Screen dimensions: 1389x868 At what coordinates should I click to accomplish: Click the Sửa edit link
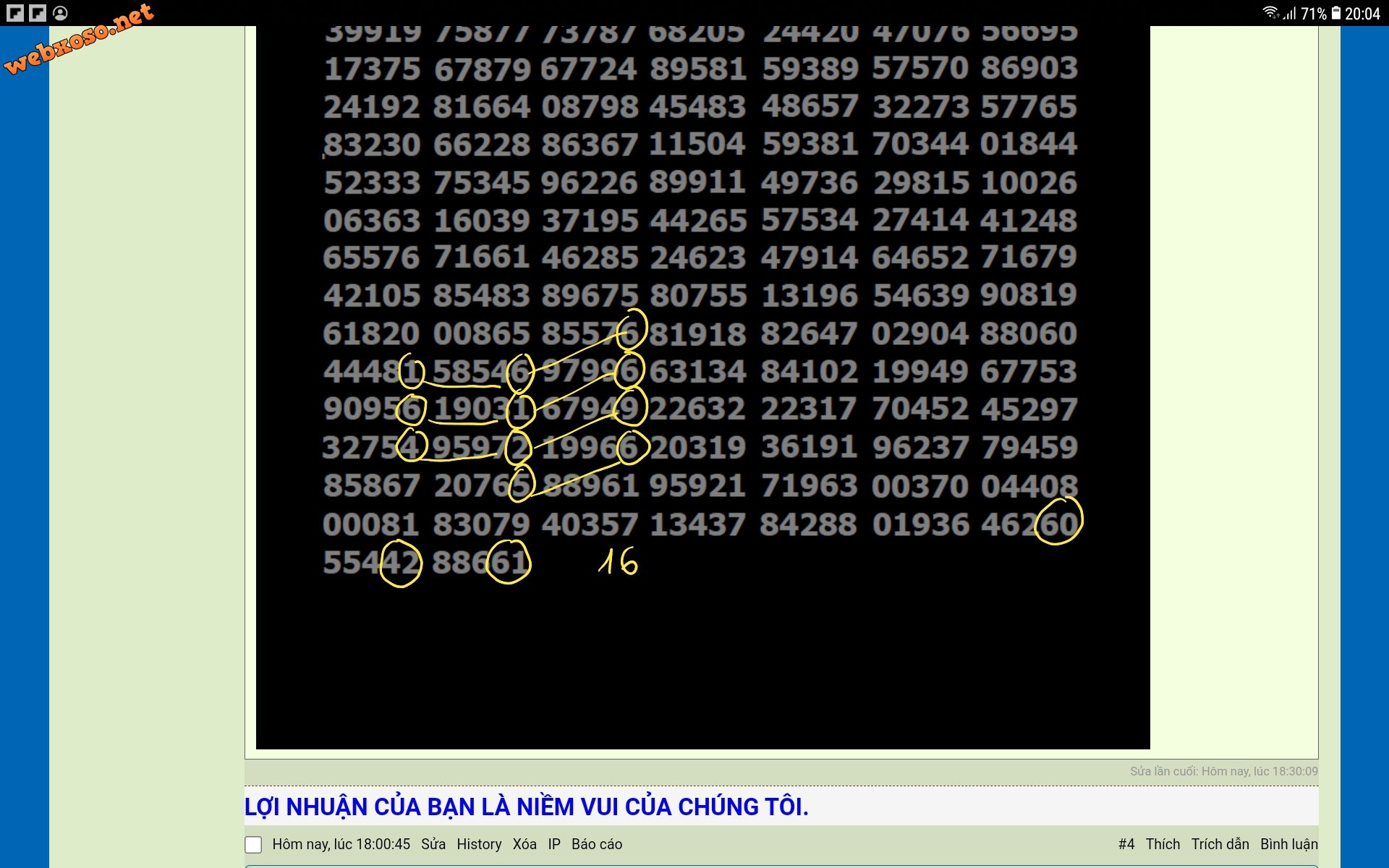point(433,844)
